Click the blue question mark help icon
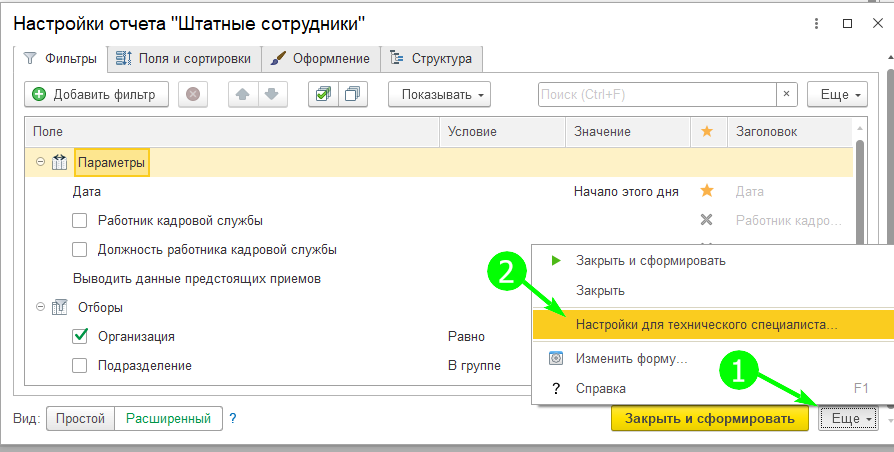The image size is (894, 452). pyautogui.click(x=233, y=418)
